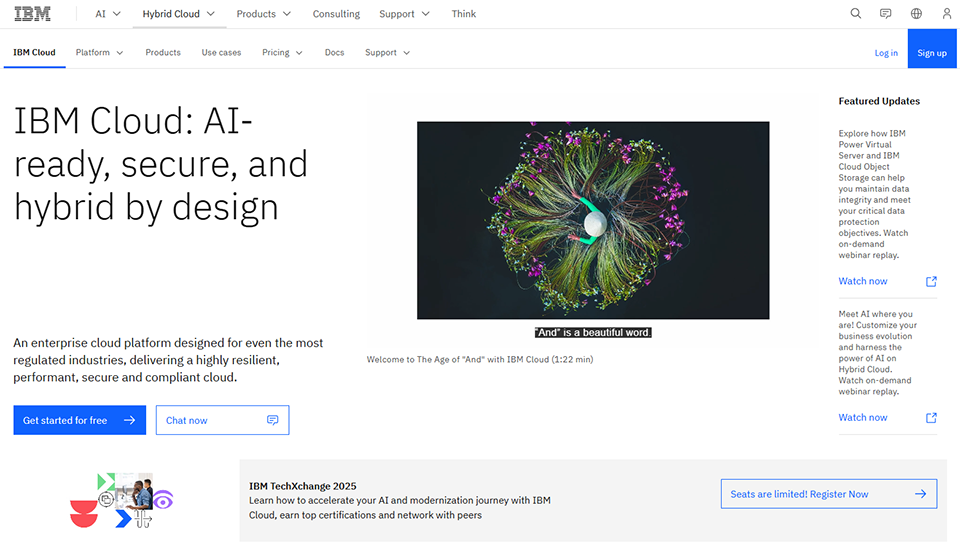960x546 pixels.
Task: Expand the top Products menu
Action: click(263, 13)
